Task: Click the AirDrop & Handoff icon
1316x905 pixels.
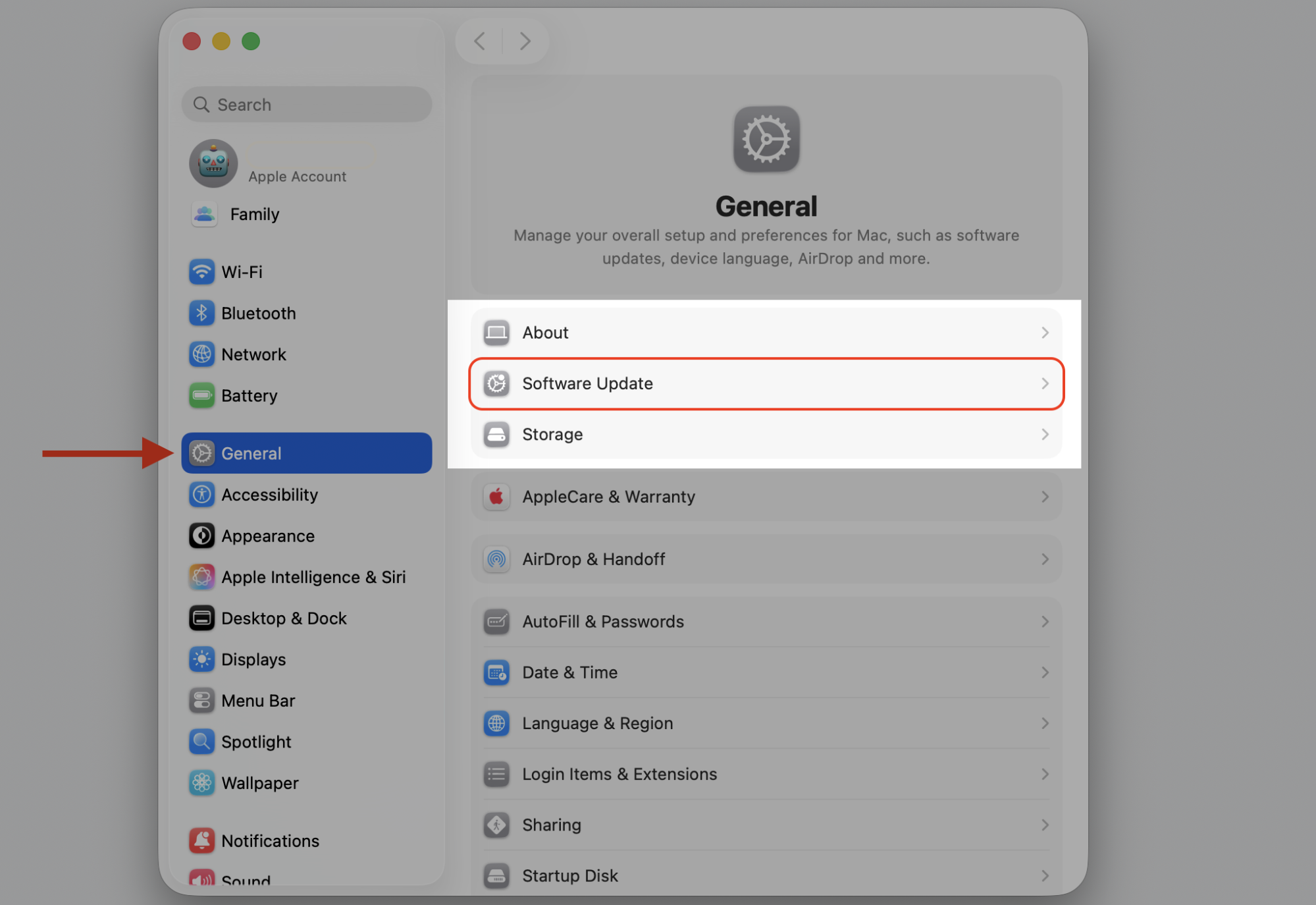Action: 496,559
